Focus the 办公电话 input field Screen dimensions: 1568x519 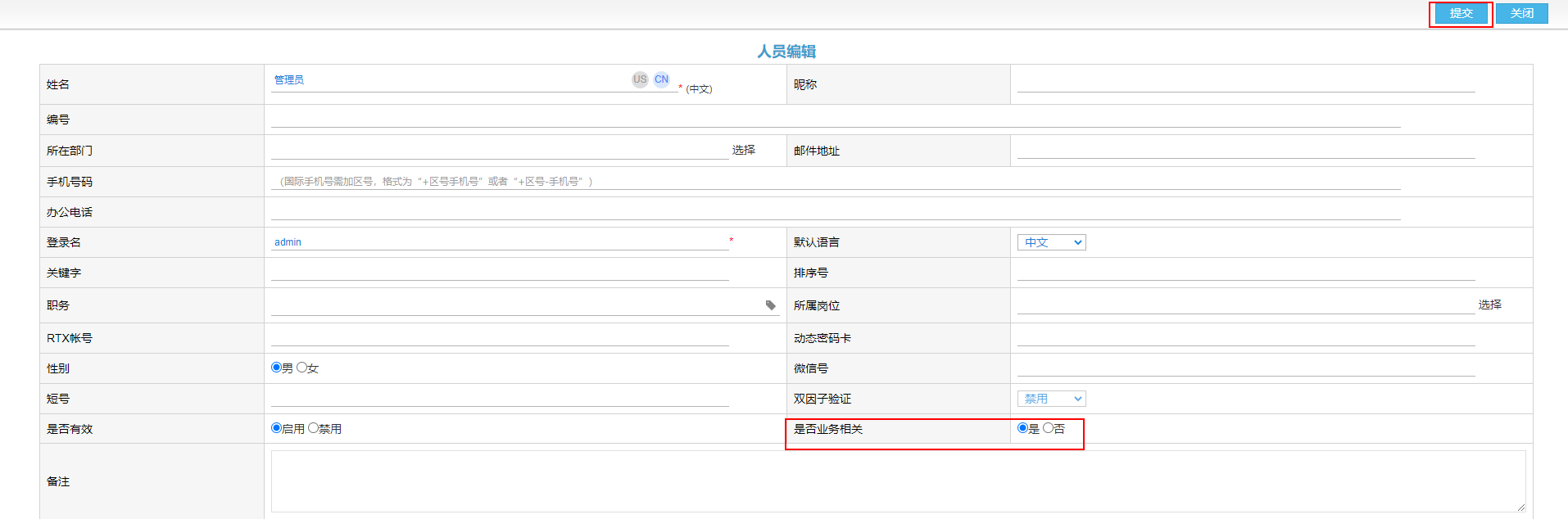point(836,211)
